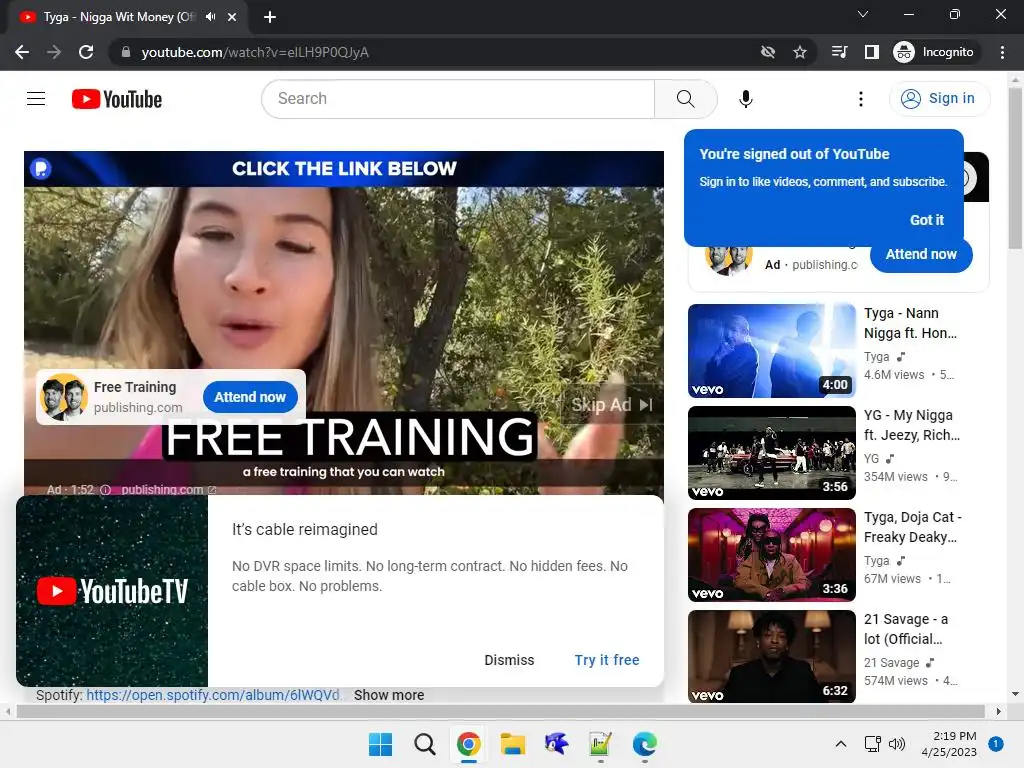Open the taskbar volume control
Viewport: 1024px width, 768px height.
897,744
